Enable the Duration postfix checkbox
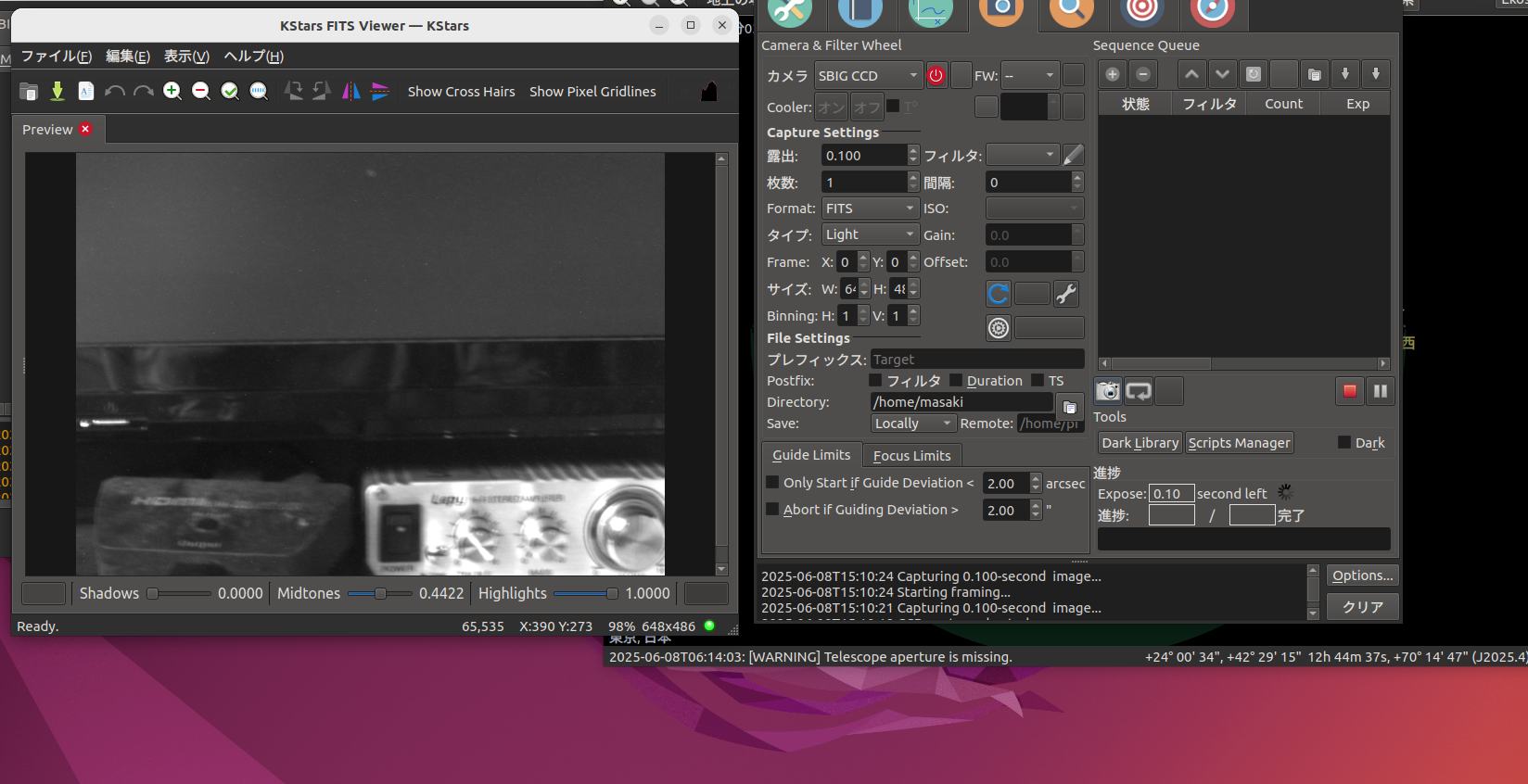1528x784 pixels. 956,380
